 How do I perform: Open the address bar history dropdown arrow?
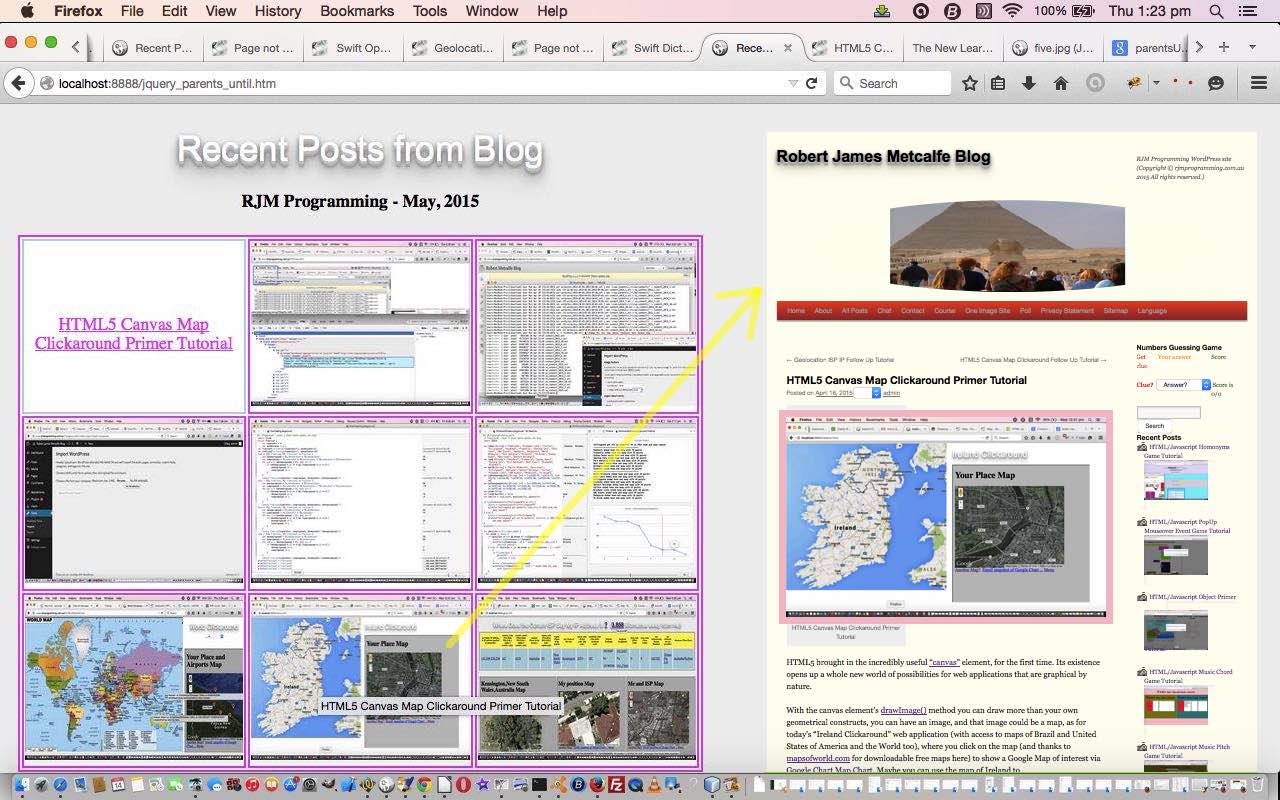coord(793,83)
